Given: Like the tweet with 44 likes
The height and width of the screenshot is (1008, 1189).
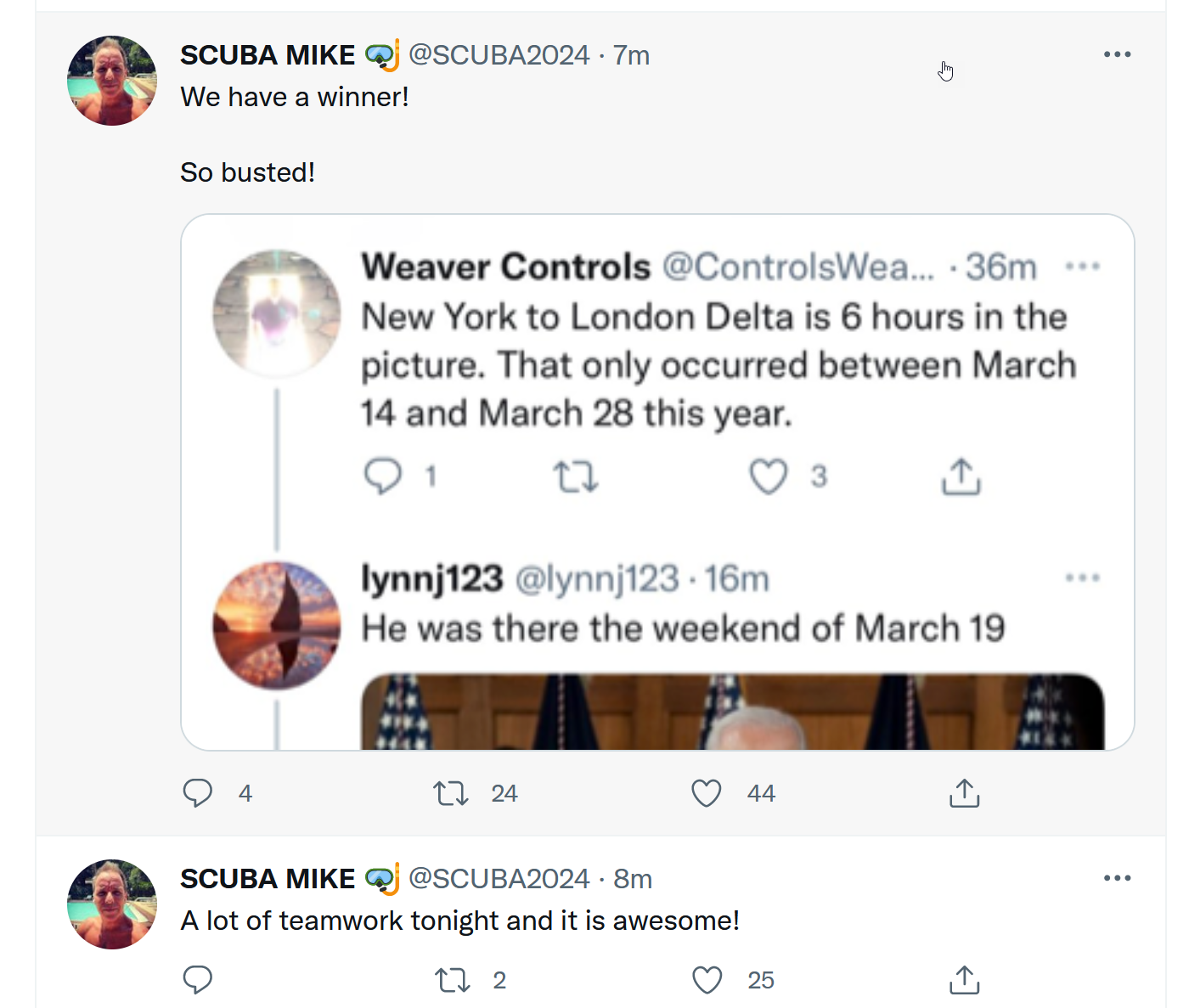Looking at the screenshot, I should point(707,793).
